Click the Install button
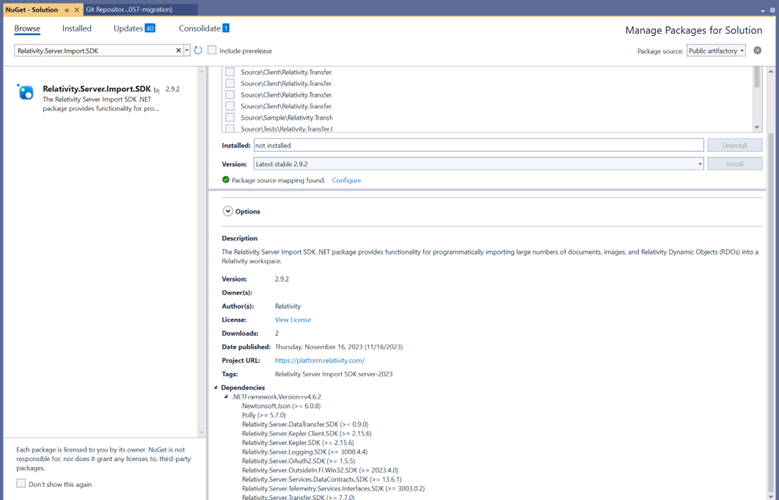779x500 pixels. pyautogui.click(x=734, y=164)
